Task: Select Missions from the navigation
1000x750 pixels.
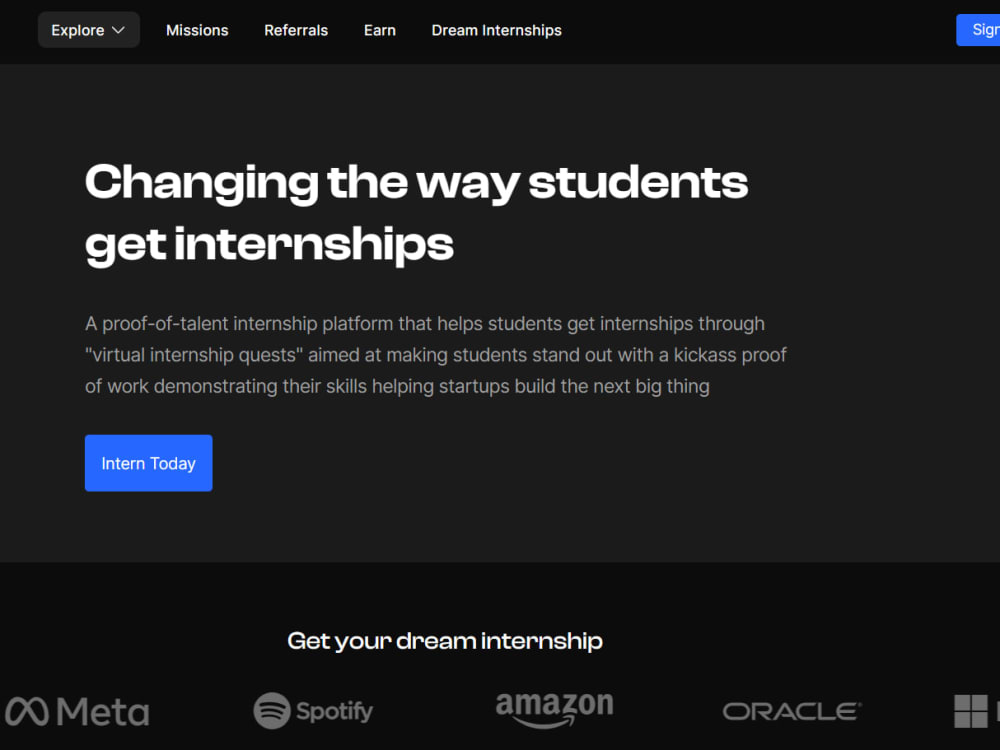Action: coord(197,30)
